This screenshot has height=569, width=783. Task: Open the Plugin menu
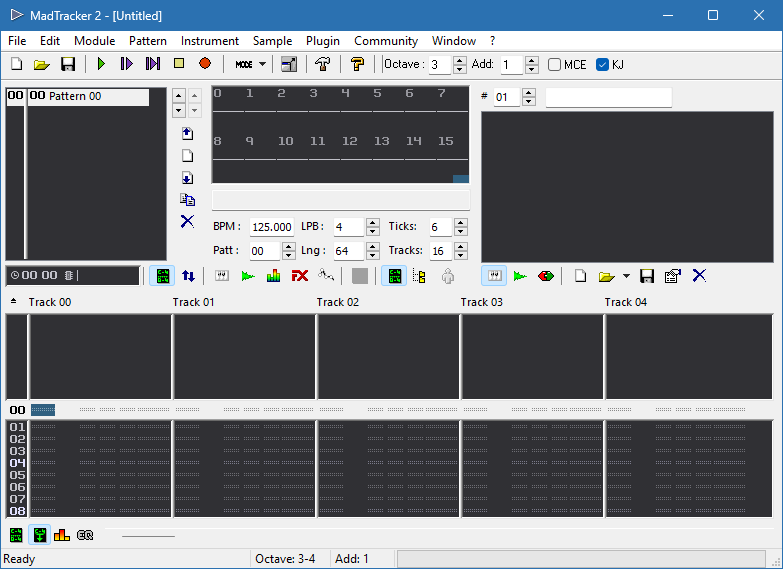(323, 40)
